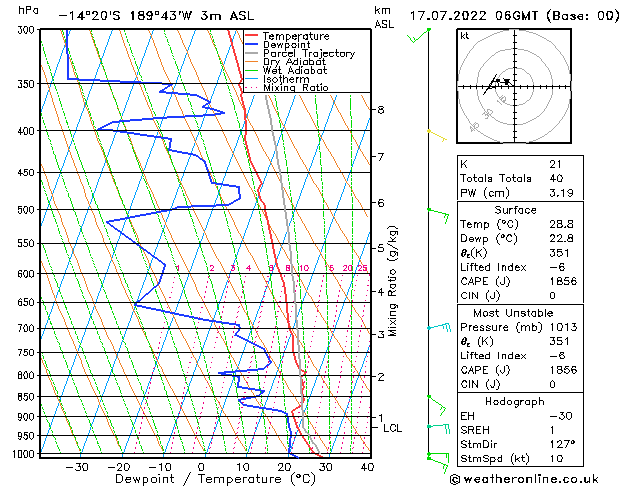Image resolution: width=629 pixels, height=486 pixels.
Task: Click the 'Wet Adiabat' legend label
Action: (x=295, y=71)
